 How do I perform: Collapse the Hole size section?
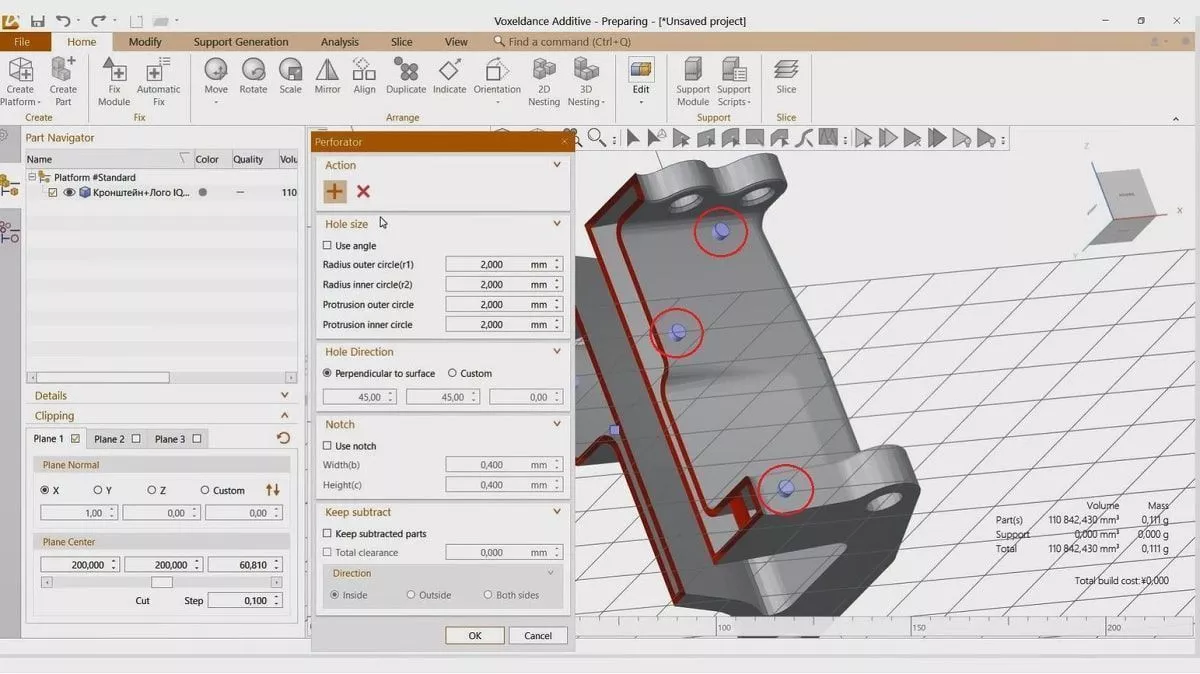pyautogui.click(x=557, y=224)
